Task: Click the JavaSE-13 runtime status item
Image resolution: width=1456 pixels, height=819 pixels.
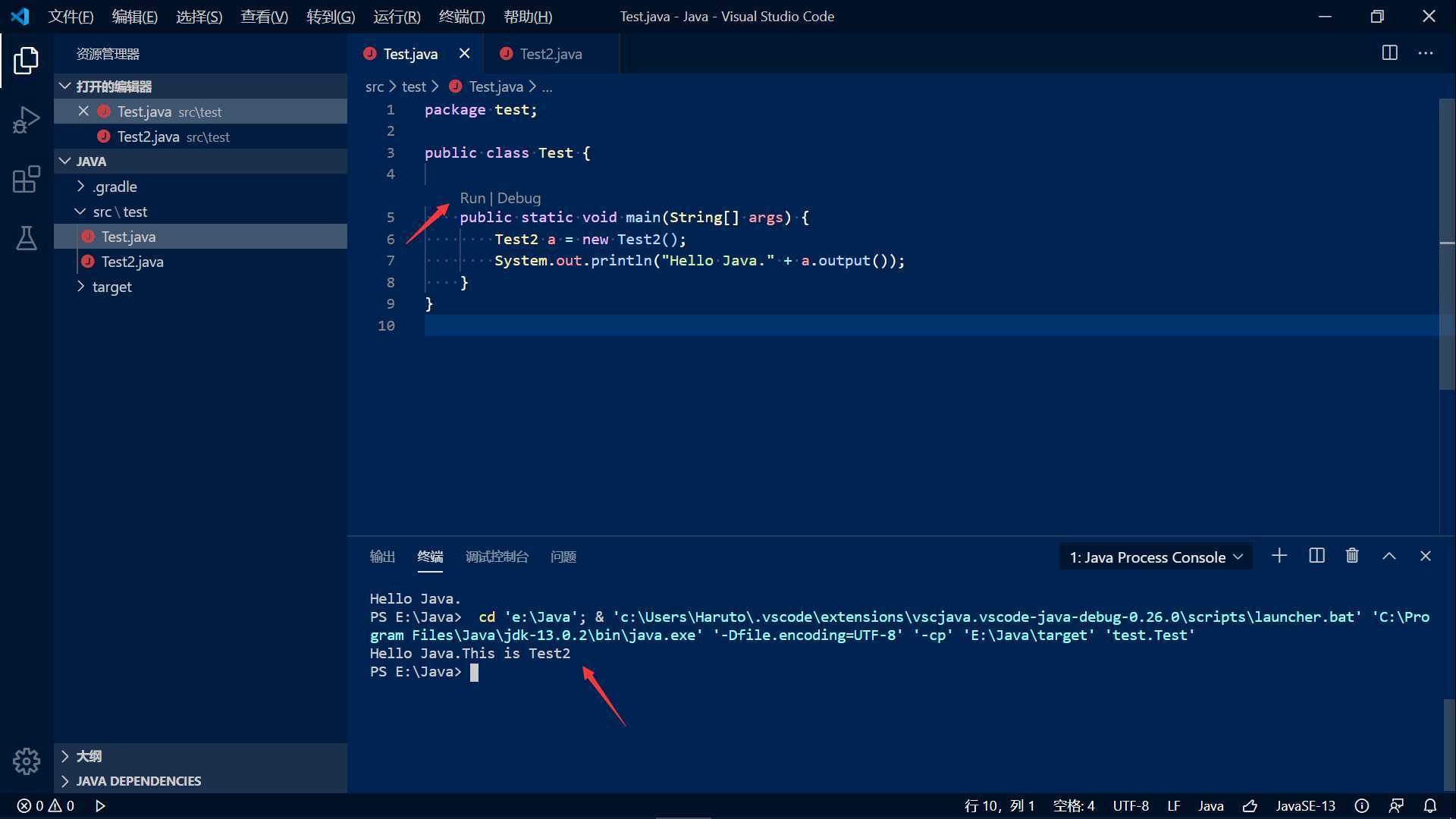Action: tap(1305, 806)
